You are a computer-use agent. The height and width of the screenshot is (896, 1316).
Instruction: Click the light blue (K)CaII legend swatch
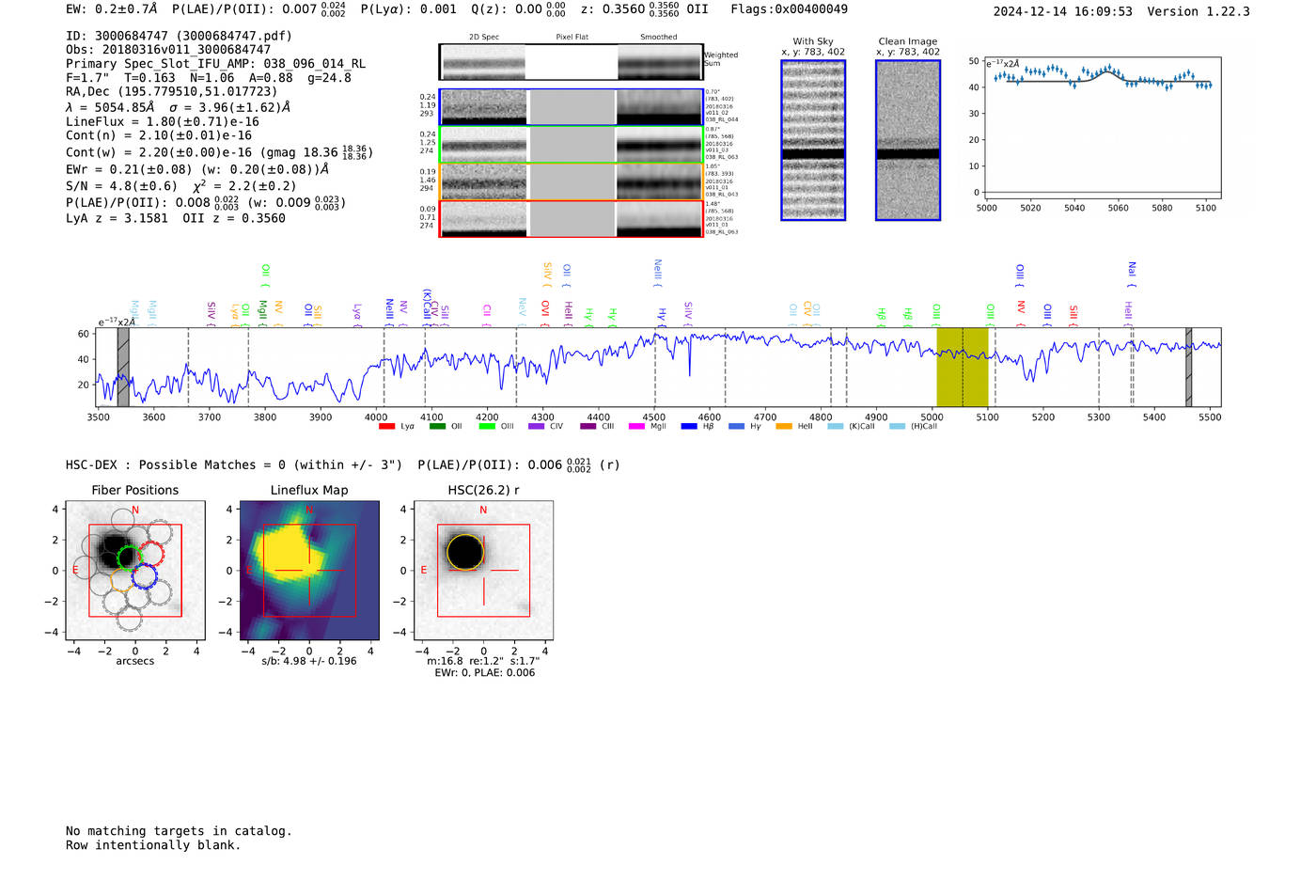(836, 427)
